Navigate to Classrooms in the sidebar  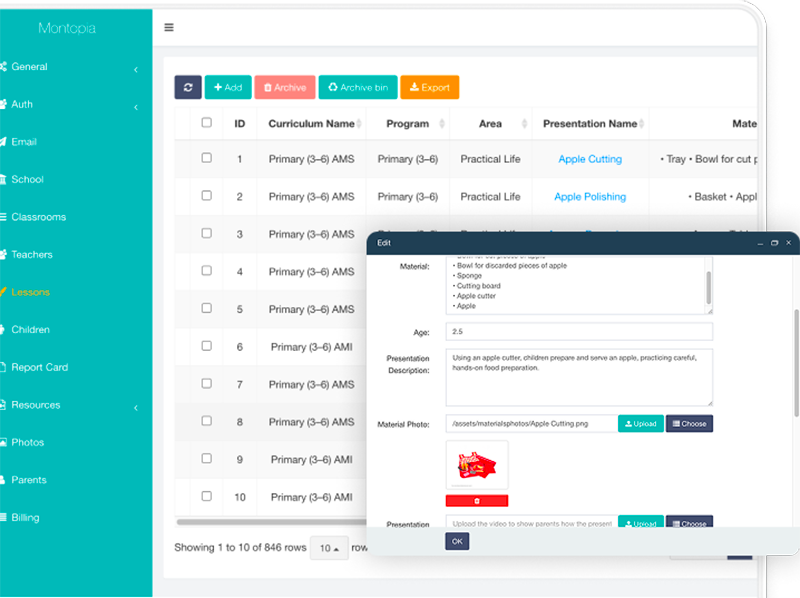(x=38, y=217)
